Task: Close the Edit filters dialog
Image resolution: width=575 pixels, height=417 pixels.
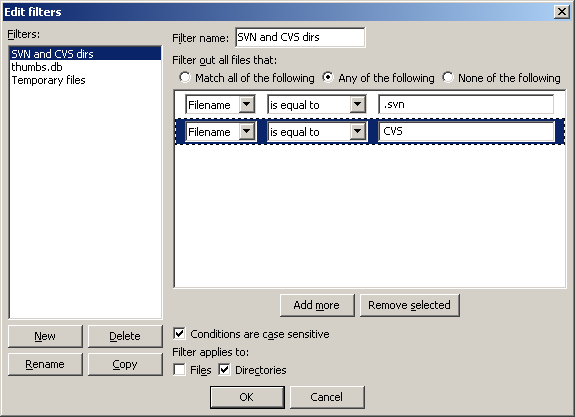Action: [x=562, y=12]
